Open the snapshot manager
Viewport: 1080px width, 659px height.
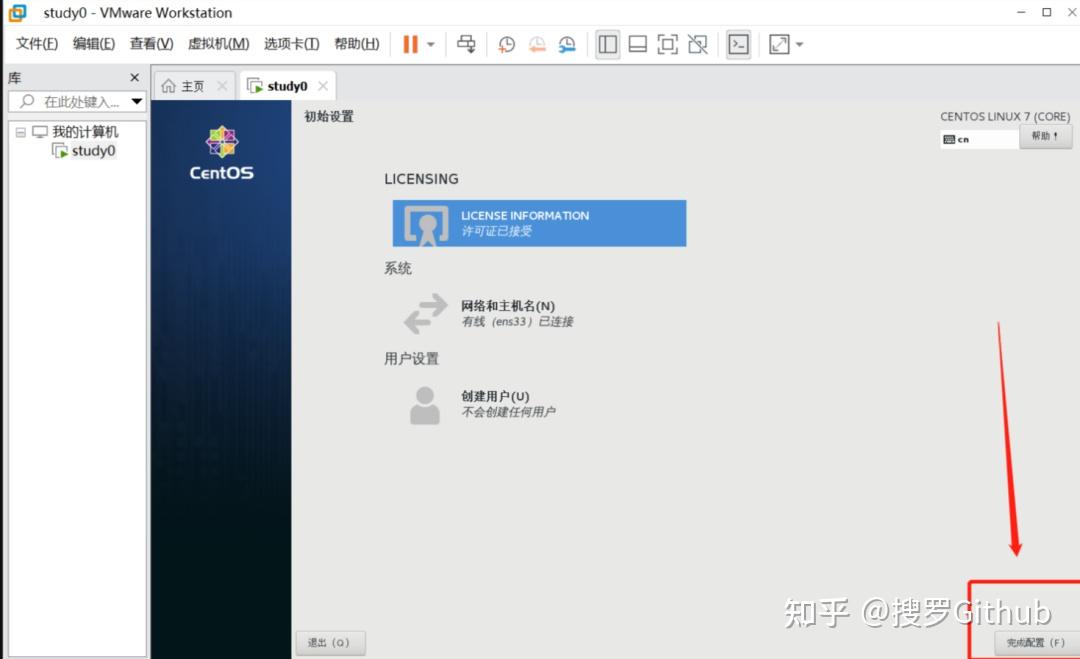[567, 45]
